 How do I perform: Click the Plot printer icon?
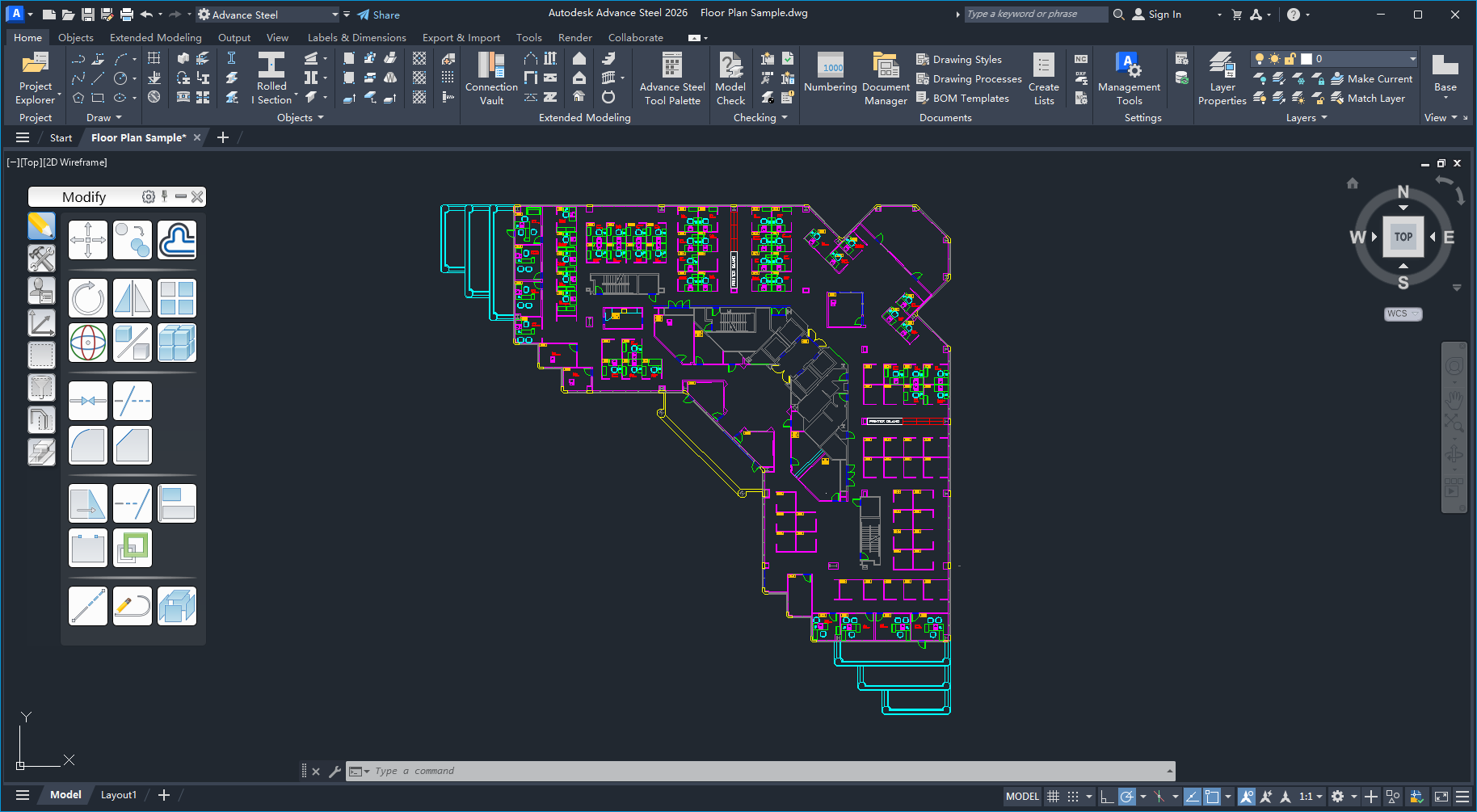pyautogui.click(x=127, y=15)
